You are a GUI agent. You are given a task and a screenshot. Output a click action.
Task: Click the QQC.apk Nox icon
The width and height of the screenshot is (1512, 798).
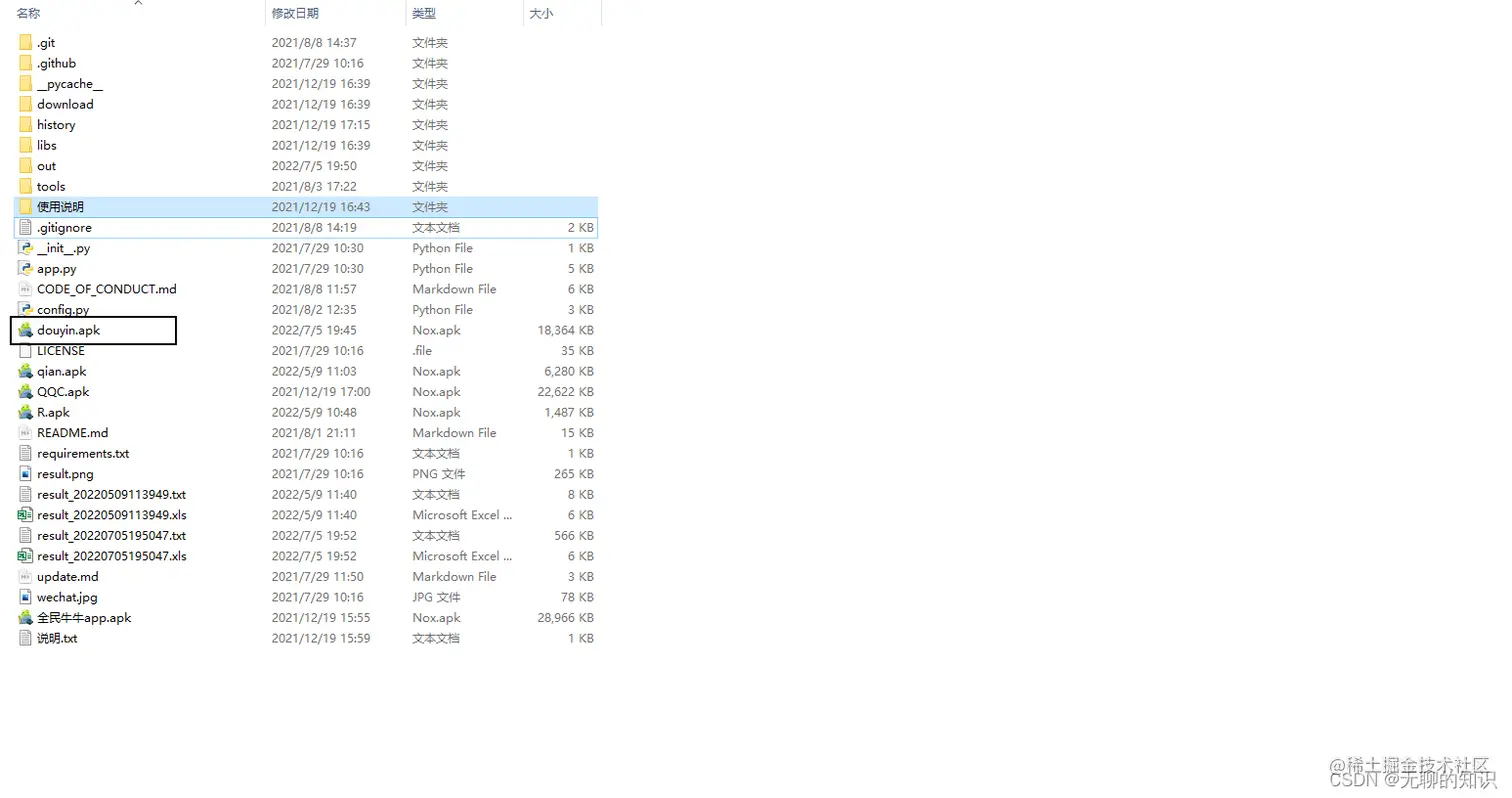pos(26,392)
